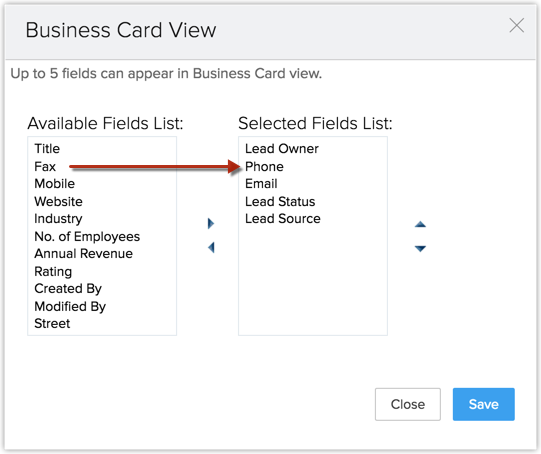Close dialog with the X icon
541x454 pixels.
(x=517, y=26)
